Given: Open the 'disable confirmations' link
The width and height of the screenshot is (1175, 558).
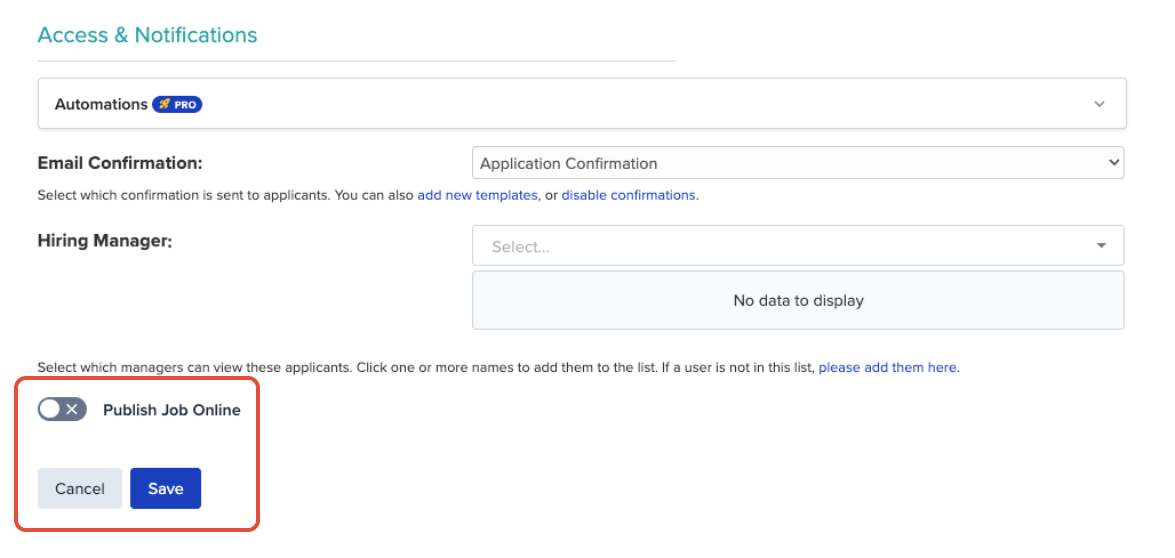Looking at the screenshot, I should click(x=629, y=195).
